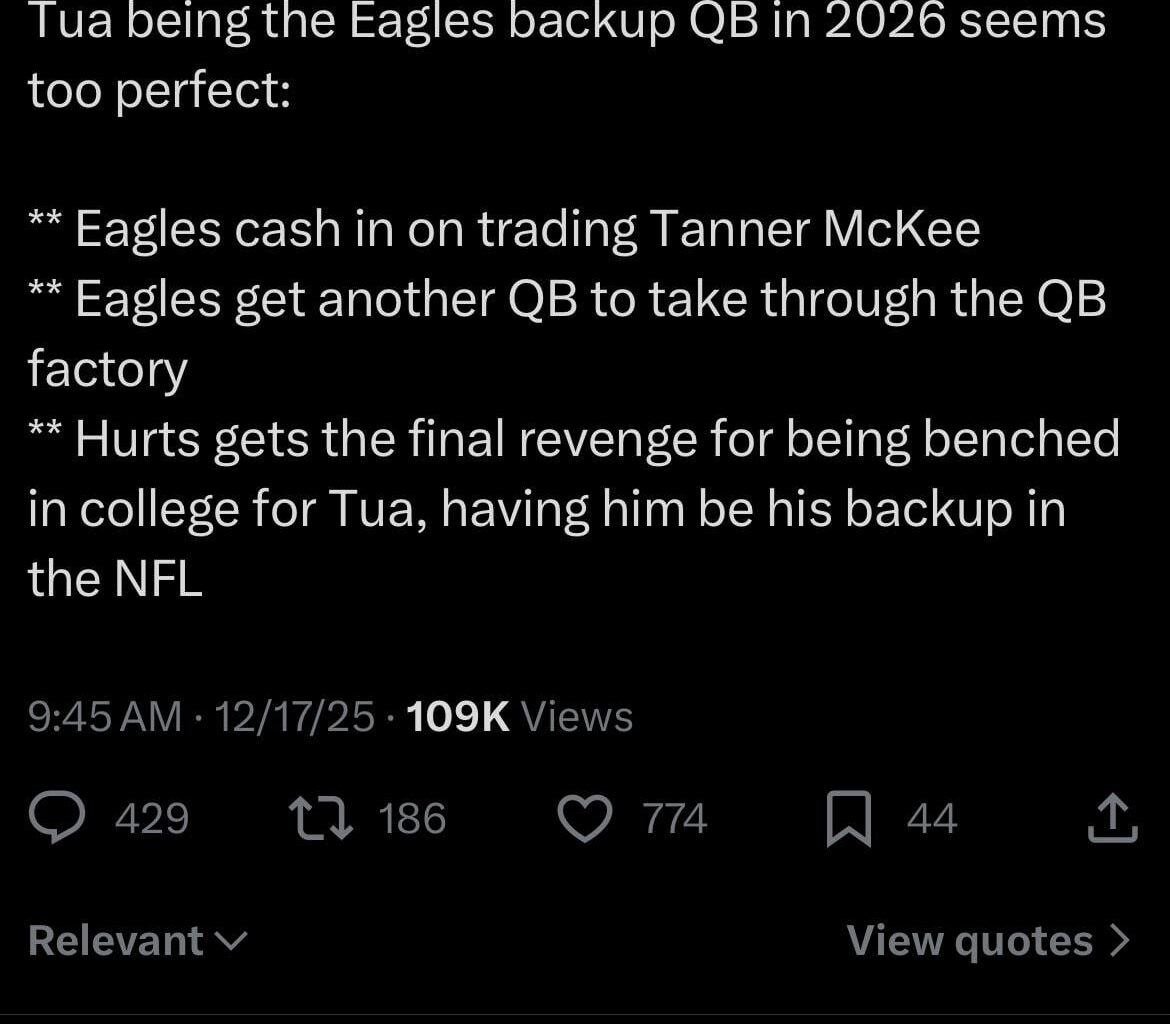Screen dimensions: 1170x1024
Task: Open the 109K Views analytics
Action: coord(521,717)
